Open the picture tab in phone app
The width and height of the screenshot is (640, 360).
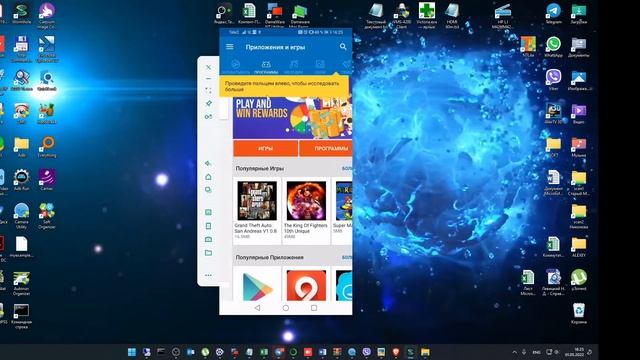click(320, 67)
